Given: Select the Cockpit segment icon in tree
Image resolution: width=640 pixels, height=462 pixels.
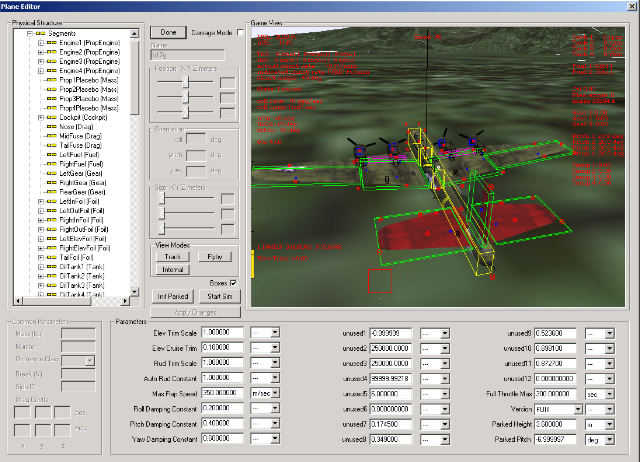Looking at the screenshot, I should [50, 116].
